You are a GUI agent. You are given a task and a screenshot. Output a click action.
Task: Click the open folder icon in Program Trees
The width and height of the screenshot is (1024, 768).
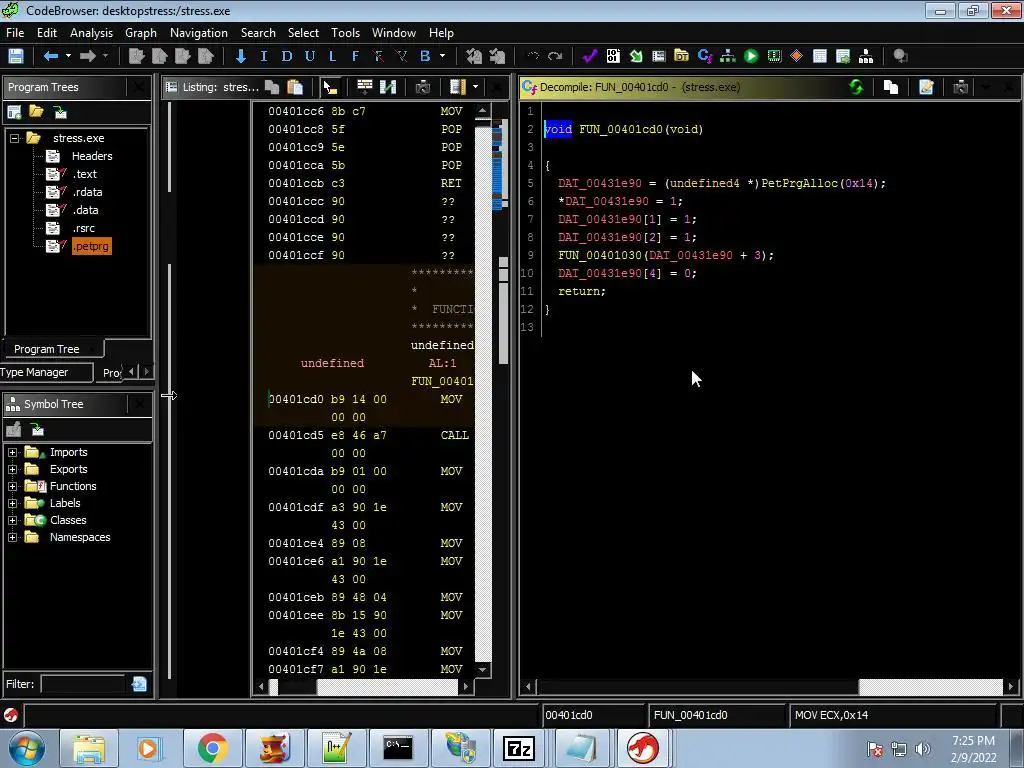pos(37,112)
